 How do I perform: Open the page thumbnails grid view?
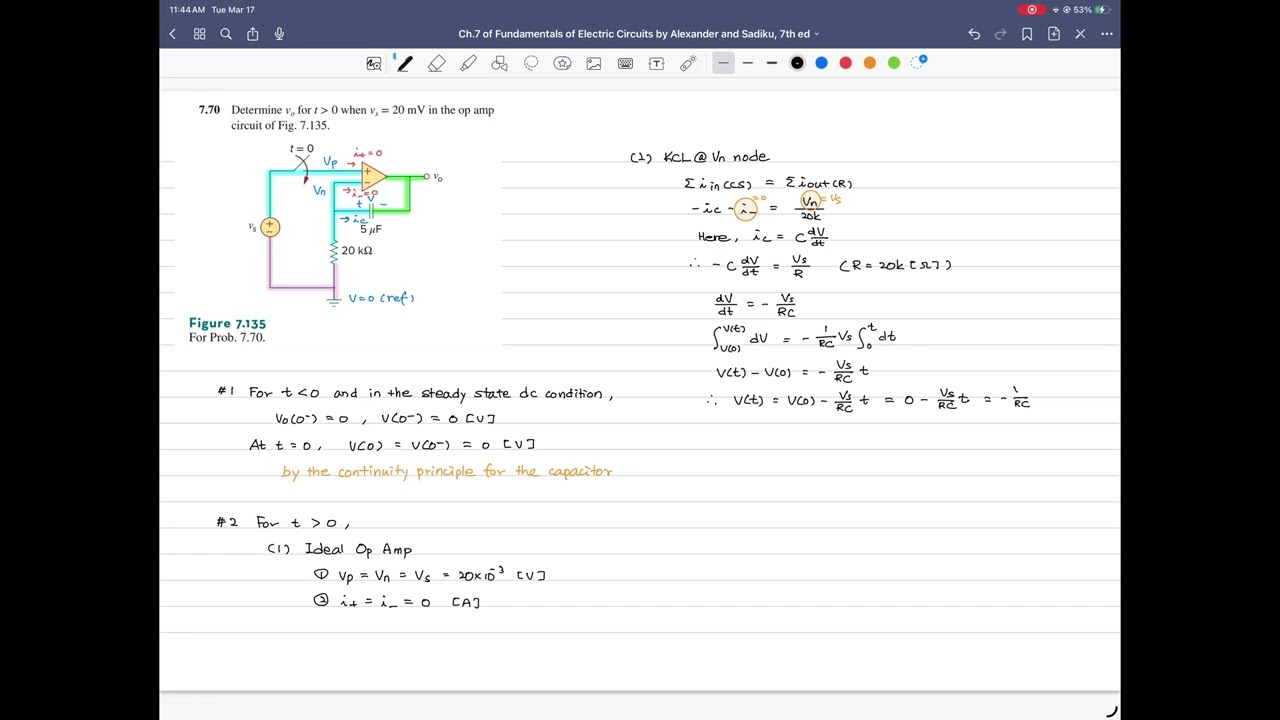(x=199, y=34)
